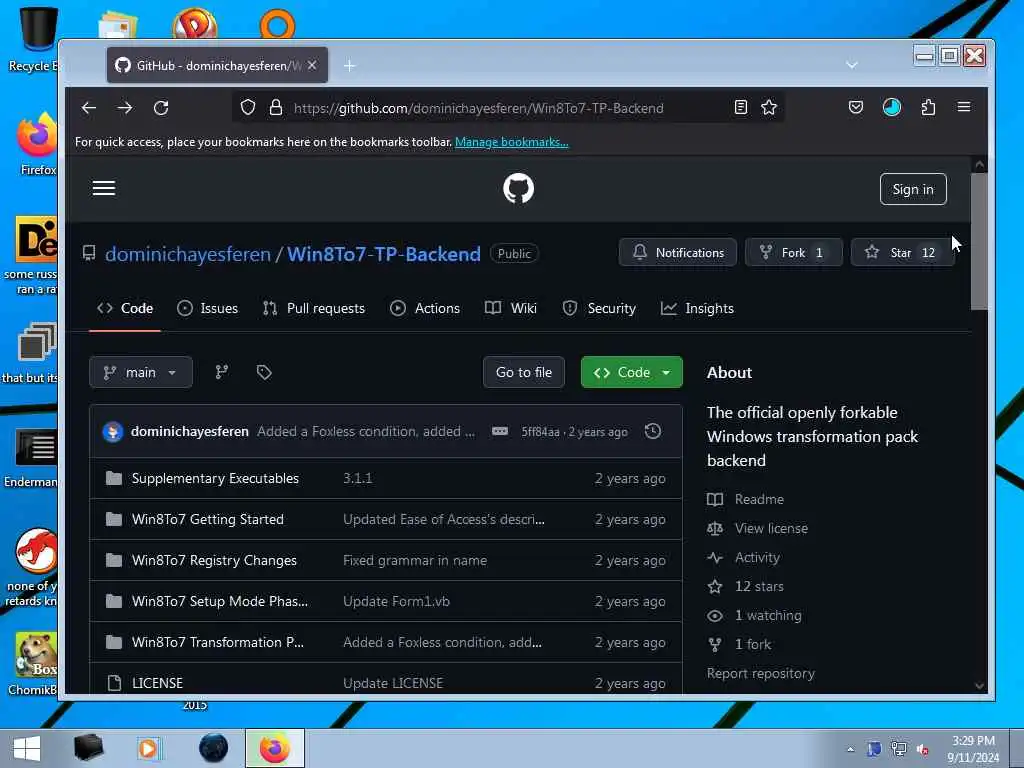This screenshot has height=768, width=1024.
Task: Open the Activity link in About
Action: pyautogui.click(x=757, y=557)
